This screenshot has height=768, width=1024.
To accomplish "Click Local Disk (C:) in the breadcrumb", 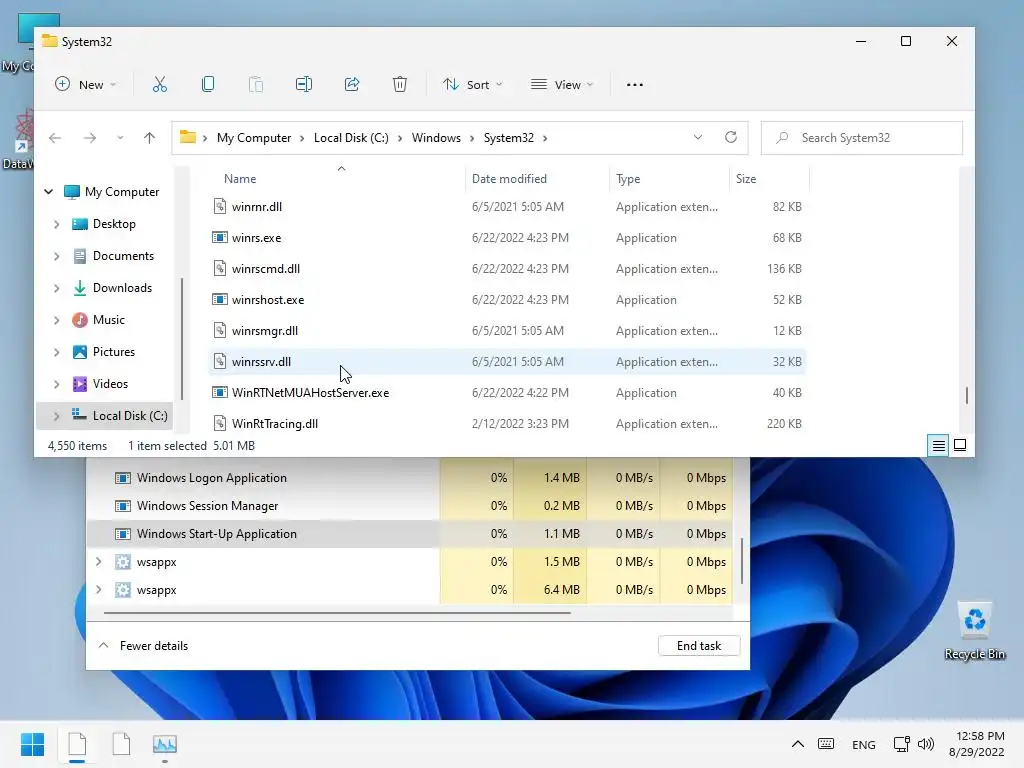I will coord(351,138).
